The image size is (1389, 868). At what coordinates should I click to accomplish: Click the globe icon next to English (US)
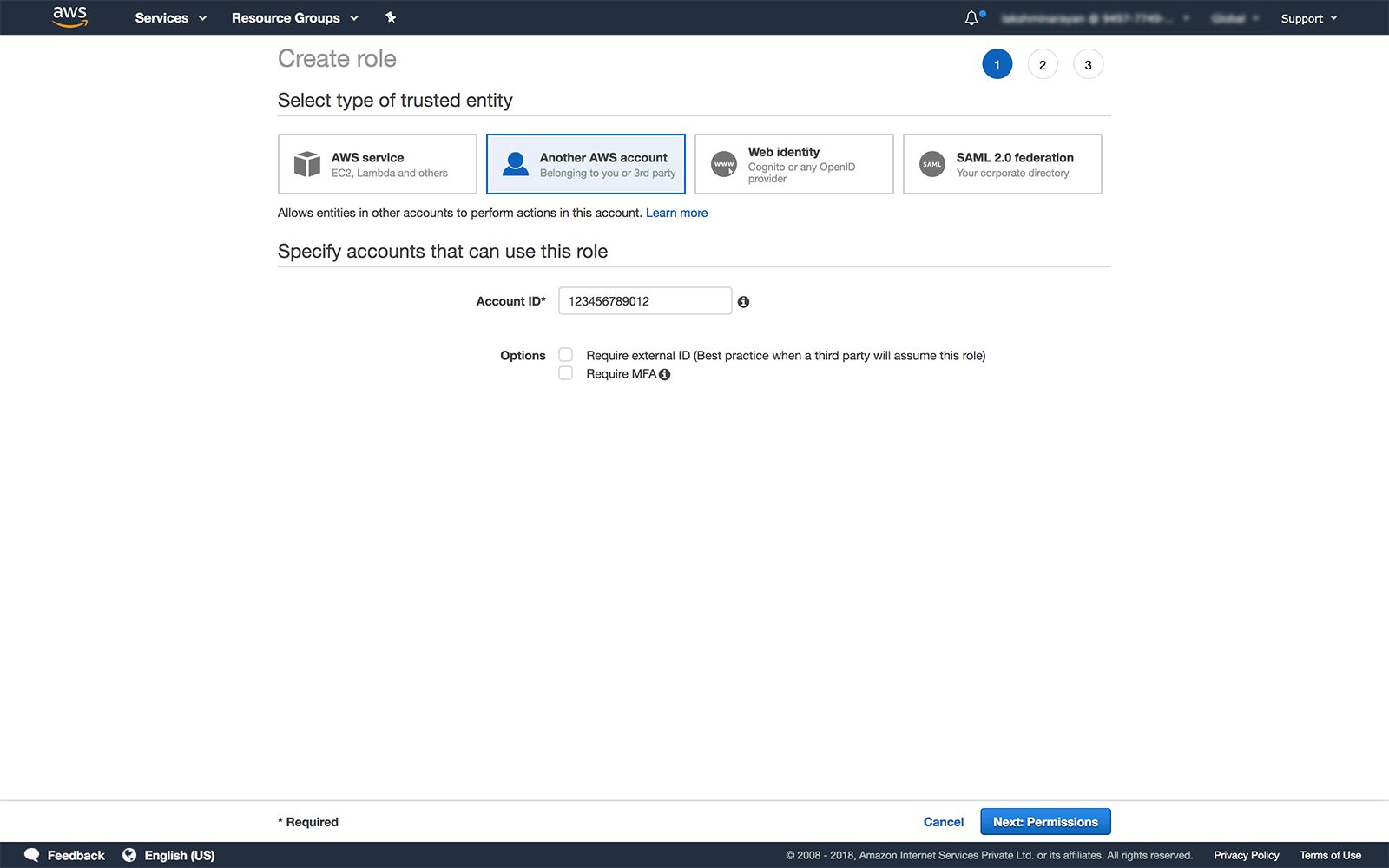(129, 855)
